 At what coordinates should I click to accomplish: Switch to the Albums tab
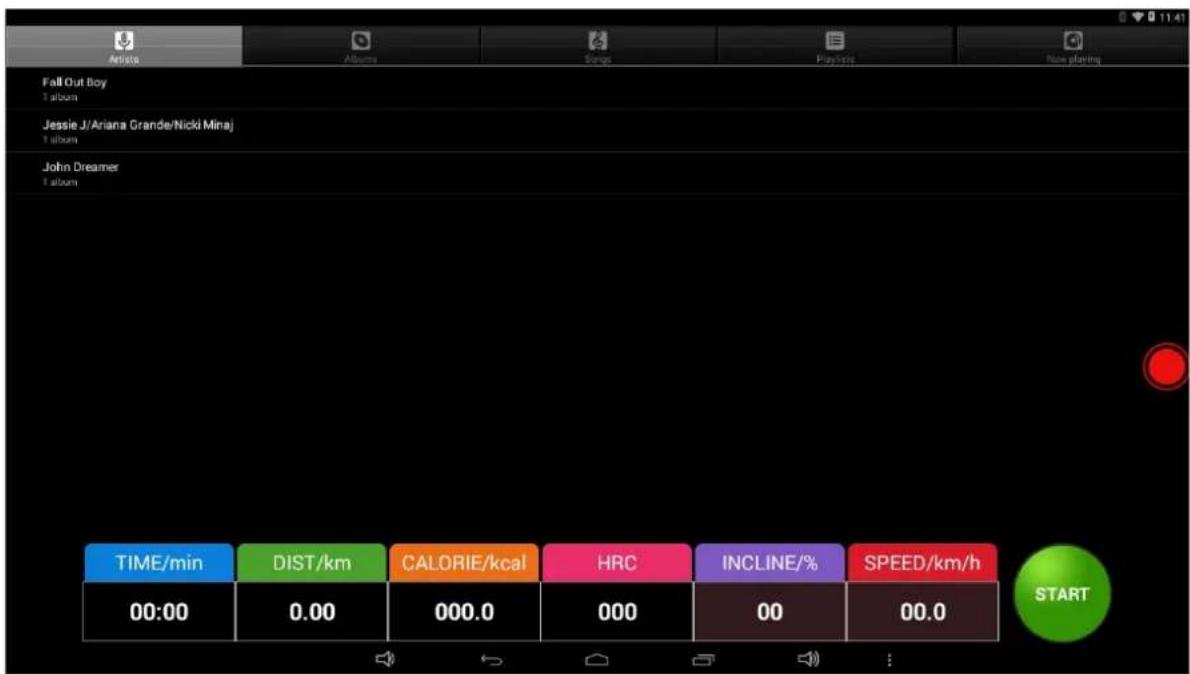click(x=361, y=46)
